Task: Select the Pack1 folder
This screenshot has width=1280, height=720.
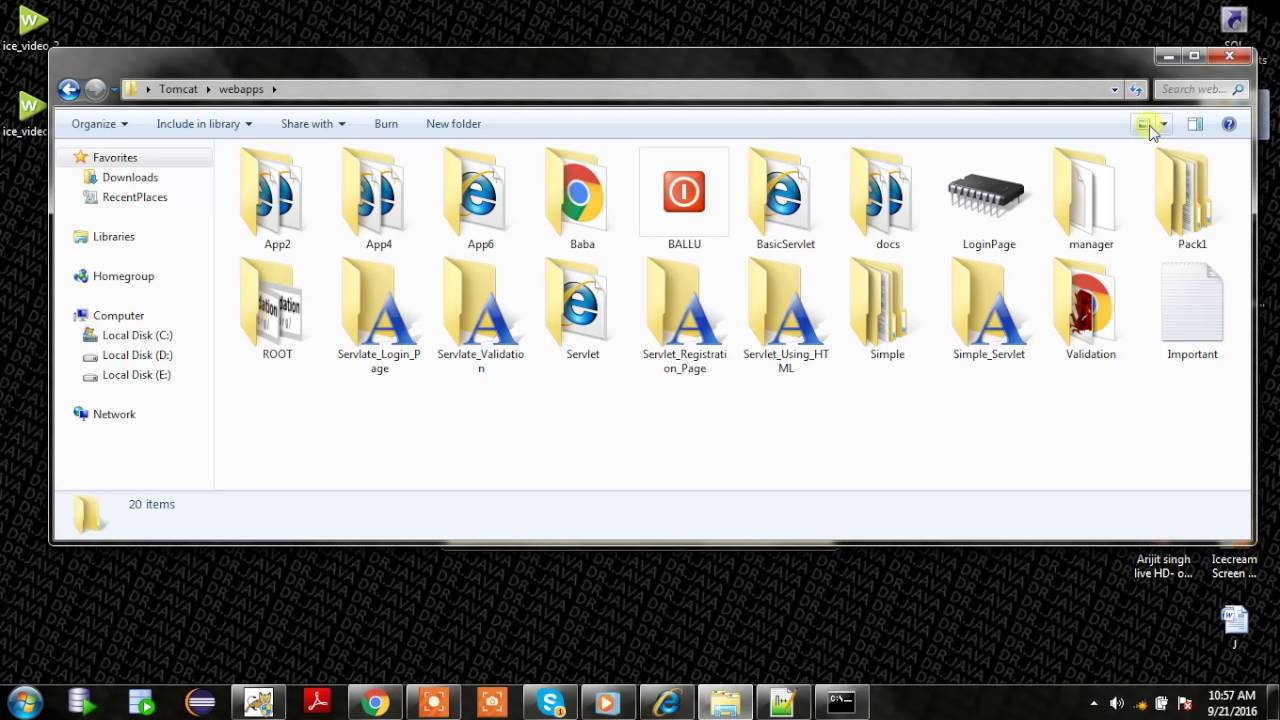Action: tap(1192, 199)
